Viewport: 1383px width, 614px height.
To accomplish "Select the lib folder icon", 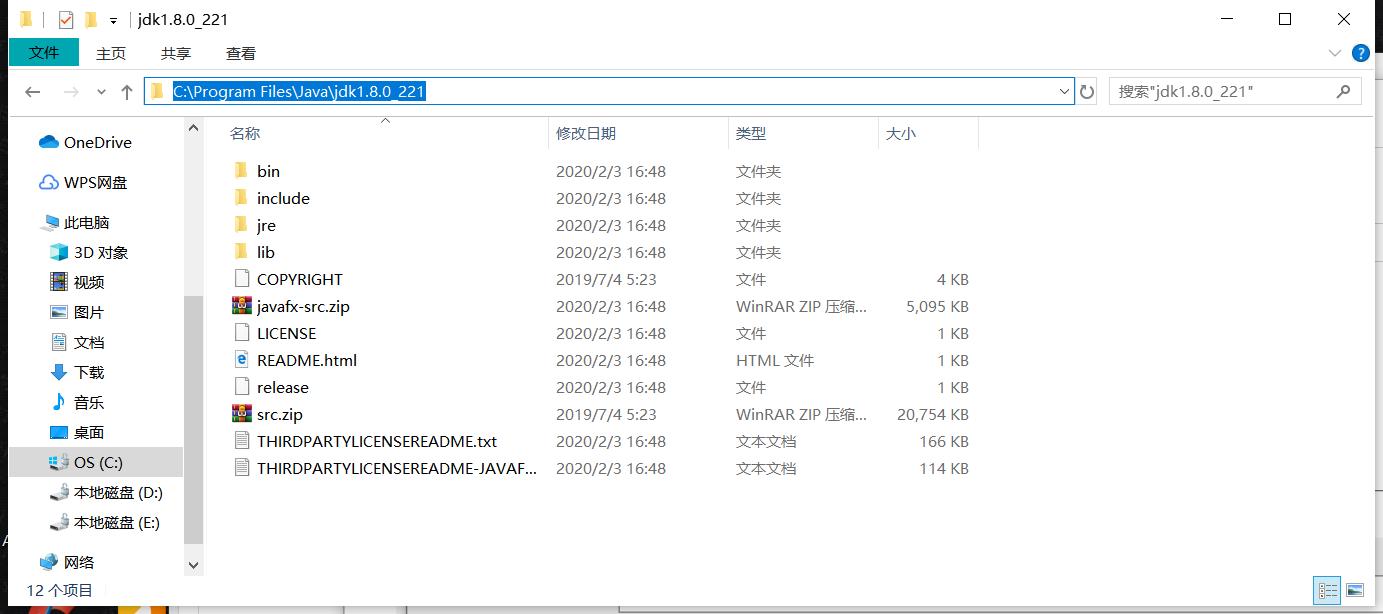I will 240,252.
